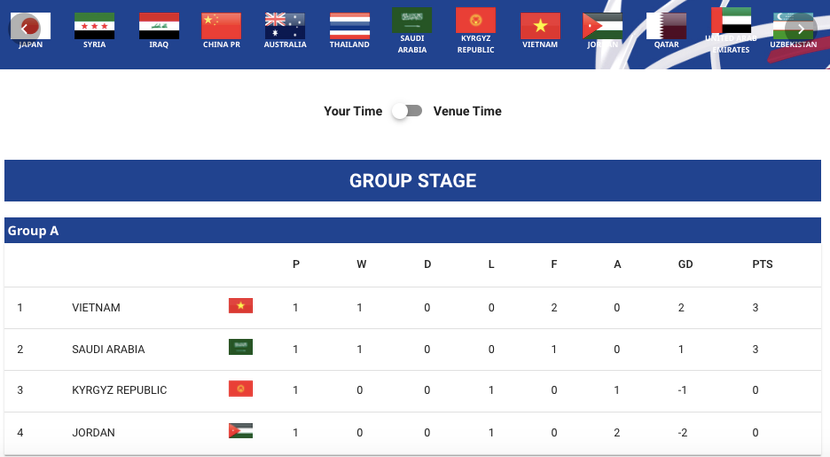Click the Saudi Arabia carousel flag
Viewport: 830px width, 457px height.
point(412,21)
